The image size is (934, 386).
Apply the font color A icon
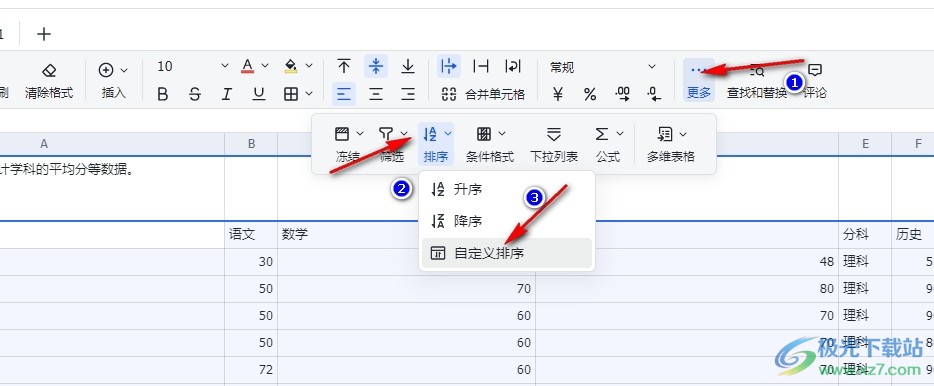click(248, 66)
